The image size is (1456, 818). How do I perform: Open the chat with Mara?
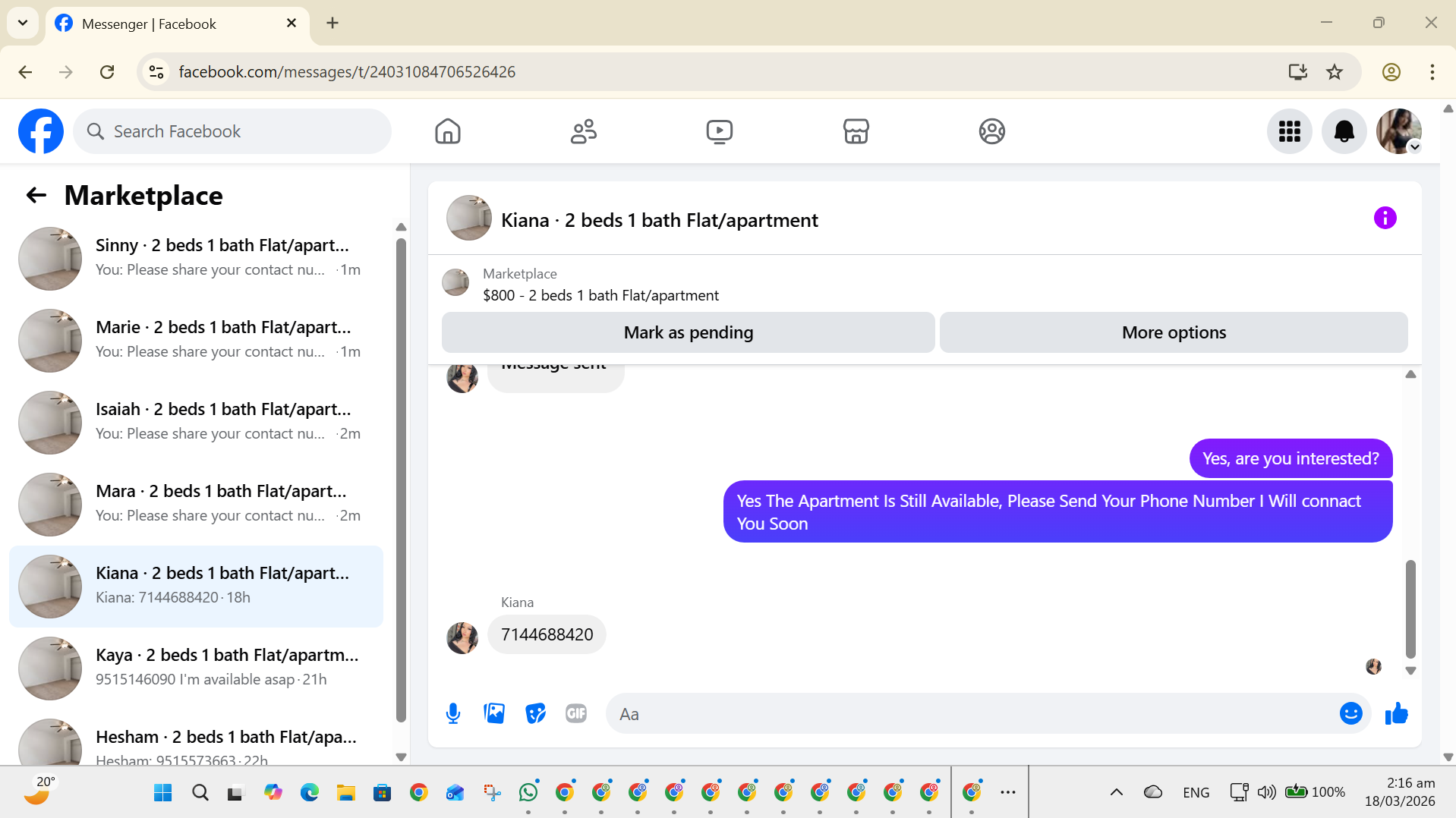point(196,504)
